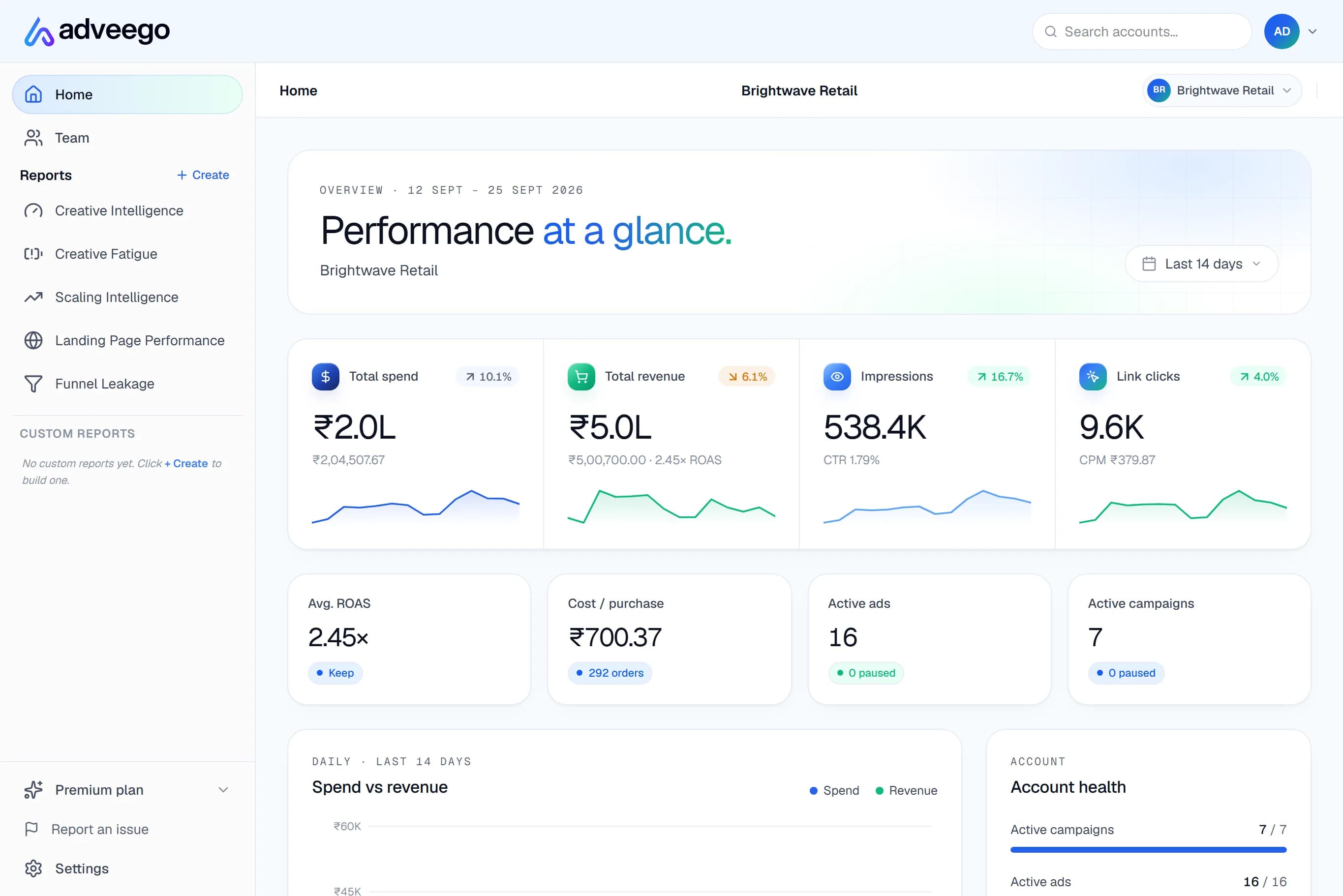This screenshot has width=1343, height=896.
Task: Click the 292 orders badge
Action: pyautogui.click(x=610, y=673)
